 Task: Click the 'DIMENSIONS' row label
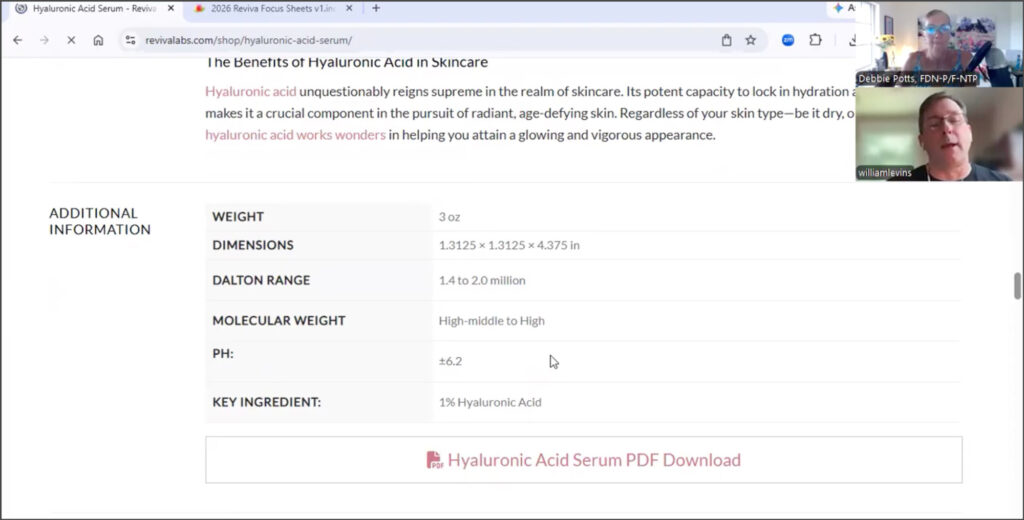coord(253,245)
